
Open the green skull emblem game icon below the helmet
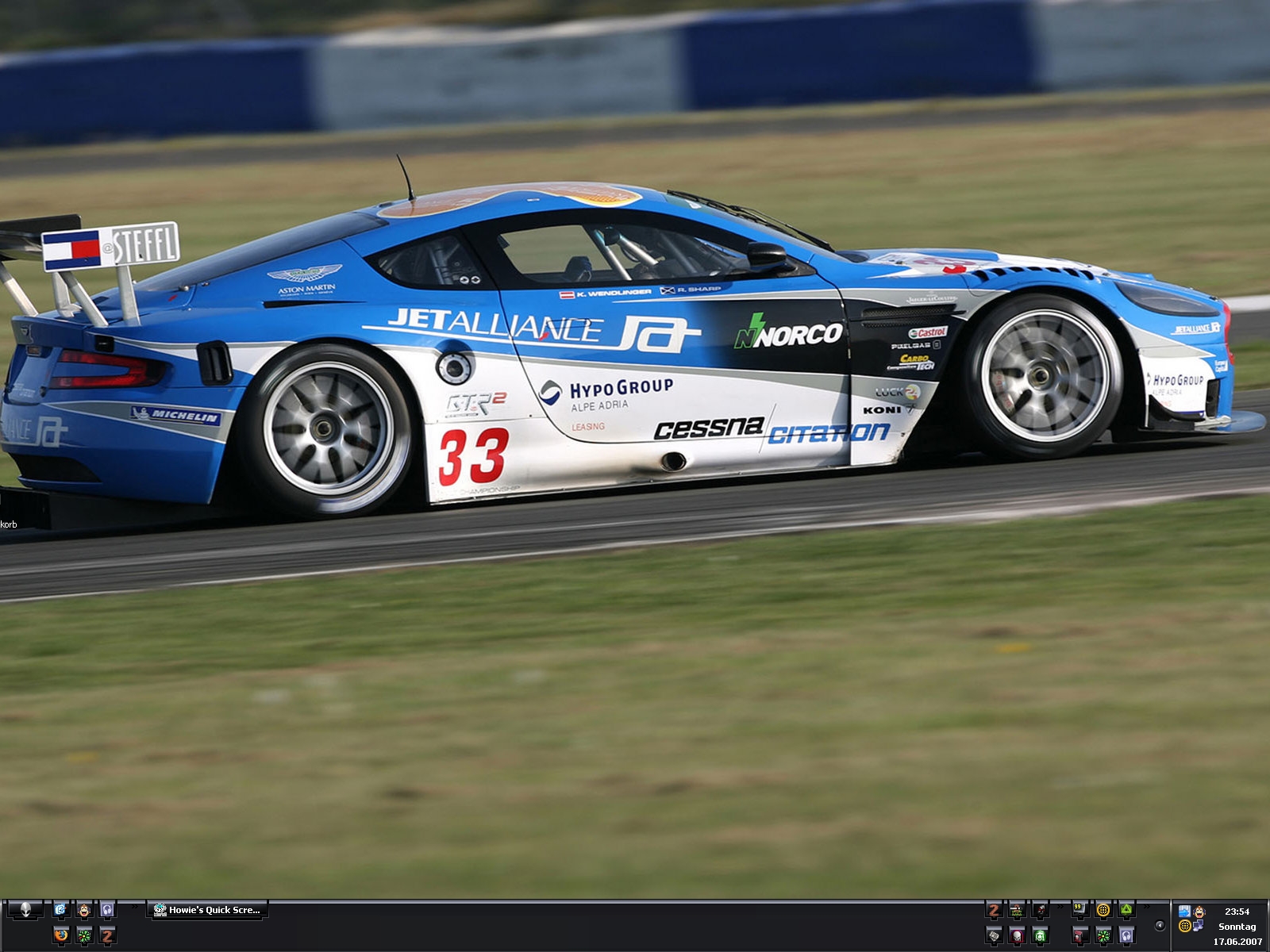coord(1040,935)
